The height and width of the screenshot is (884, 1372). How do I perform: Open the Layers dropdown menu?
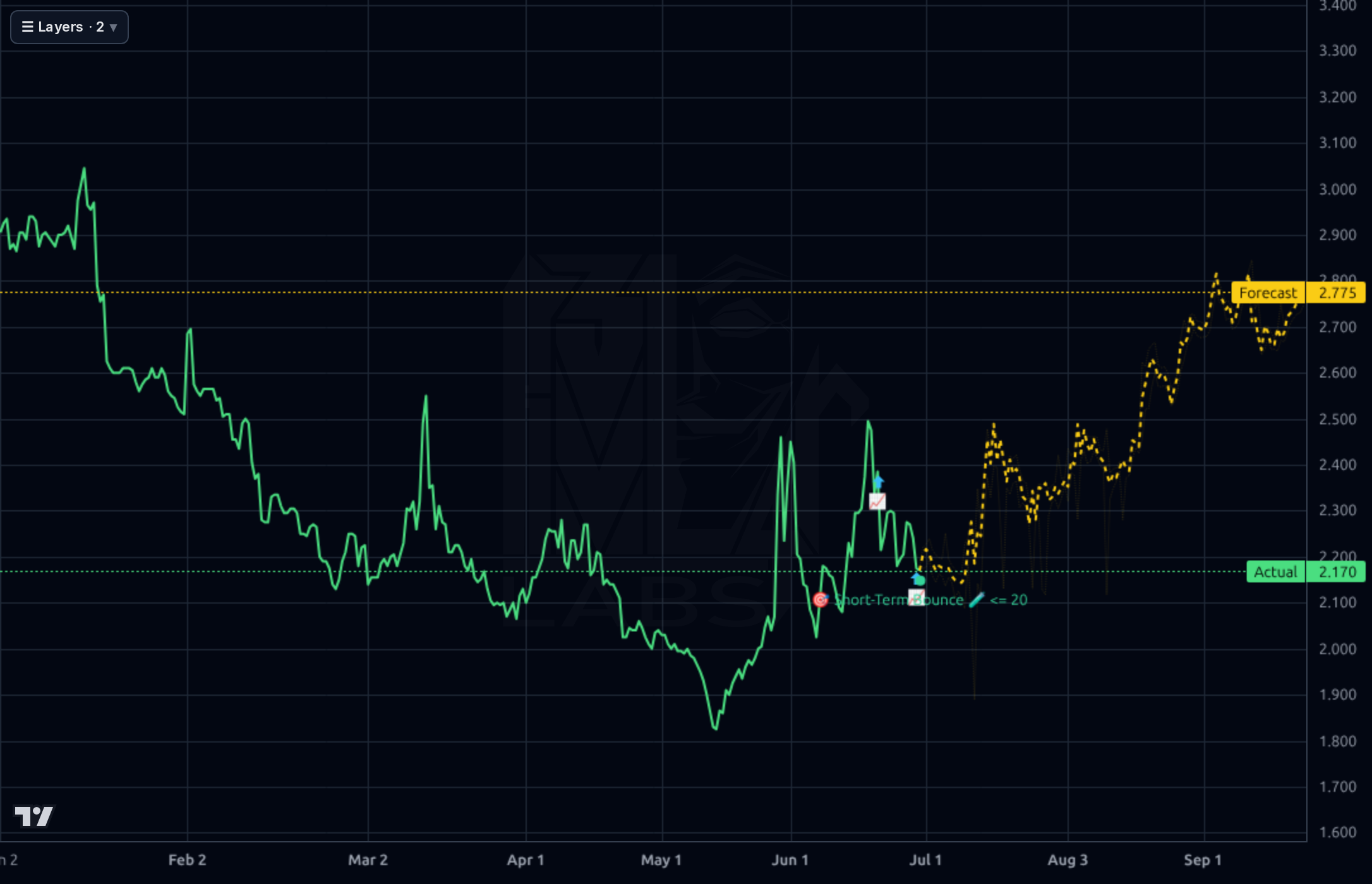coord(69,27)
